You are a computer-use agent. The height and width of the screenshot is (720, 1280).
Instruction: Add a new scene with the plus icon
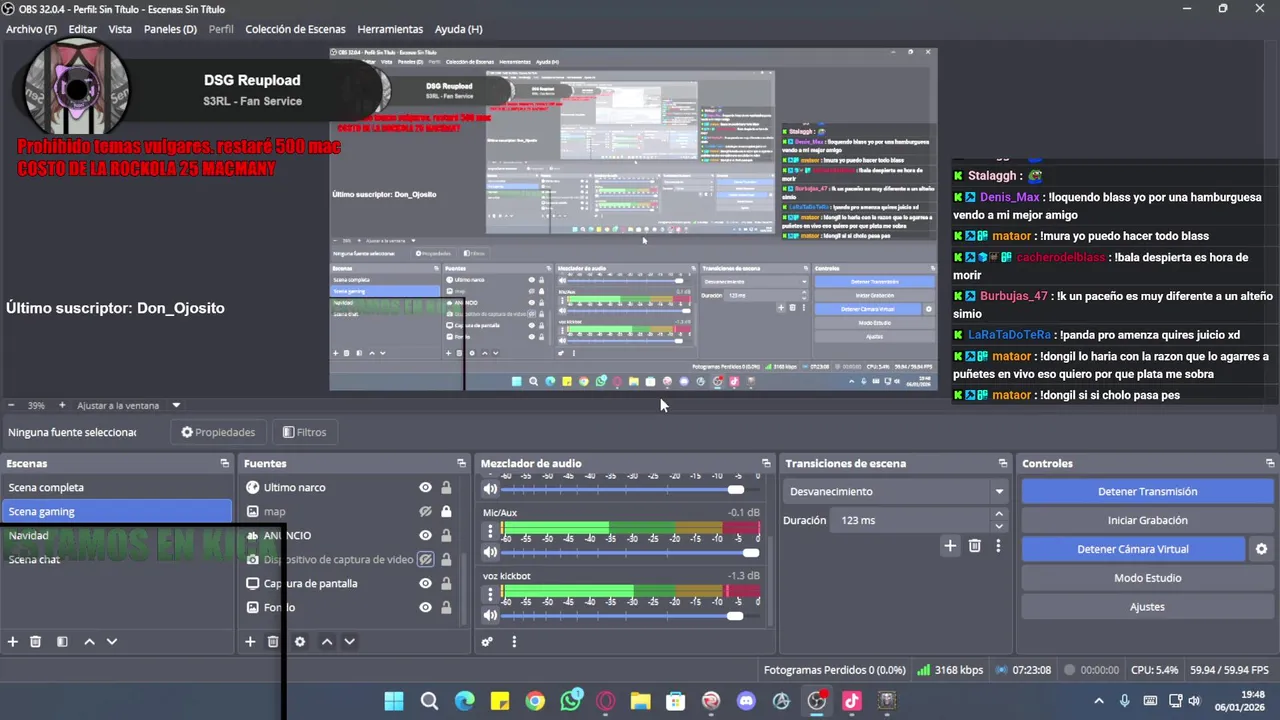(13, 641)
